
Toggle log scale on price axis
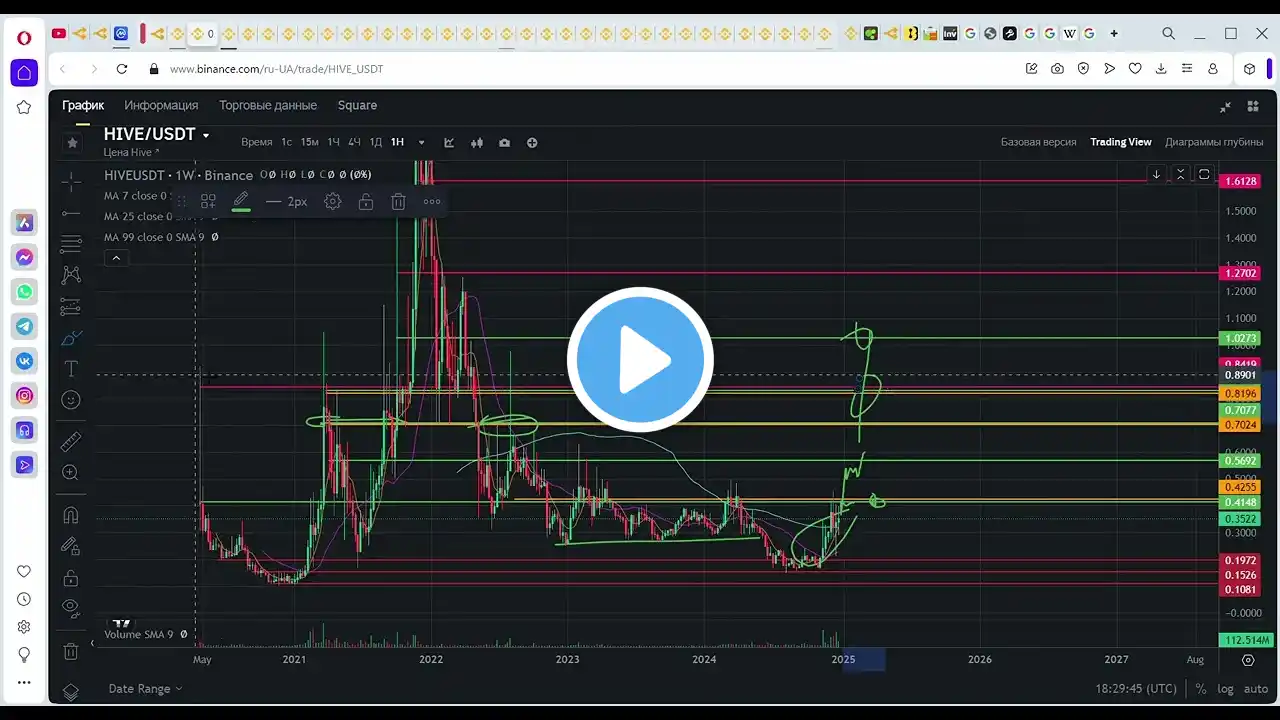[1226, 689]
